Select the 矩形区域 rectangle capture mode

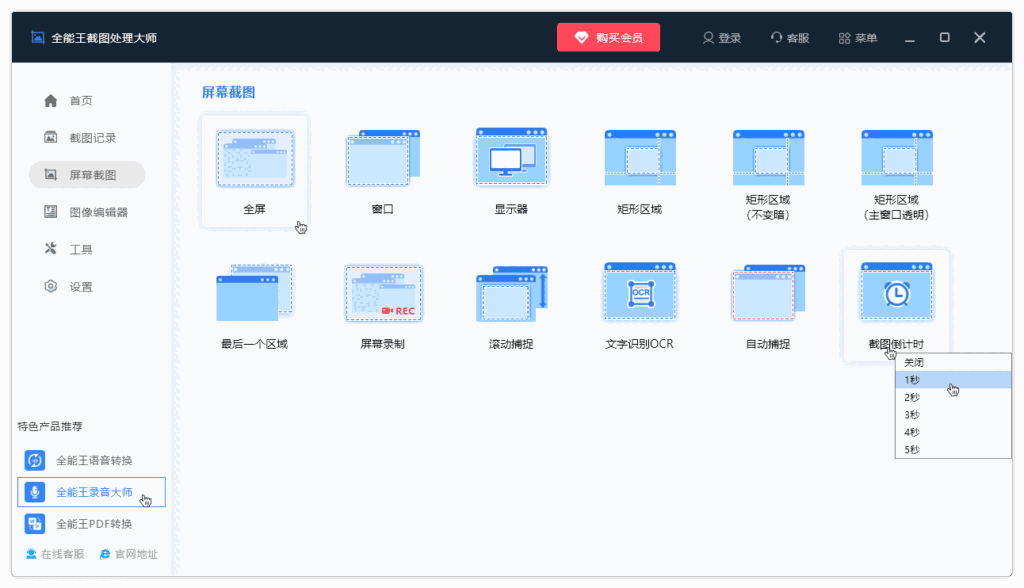(x=640, y=160)
